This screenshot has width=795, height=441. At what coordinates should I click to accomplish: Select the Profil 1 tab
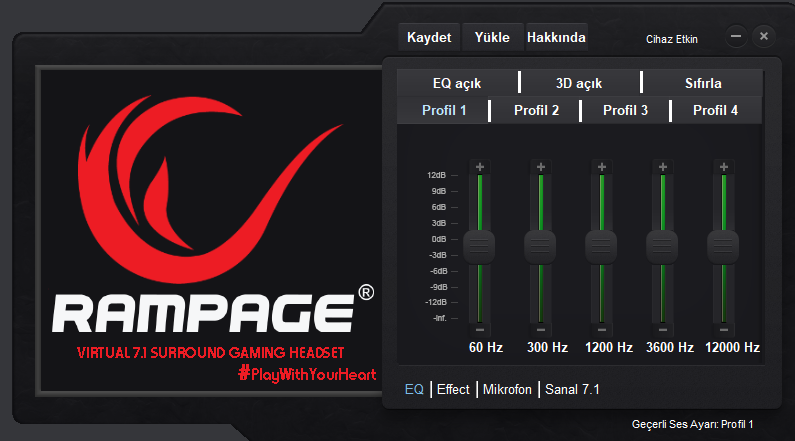[x=444, y=111]
